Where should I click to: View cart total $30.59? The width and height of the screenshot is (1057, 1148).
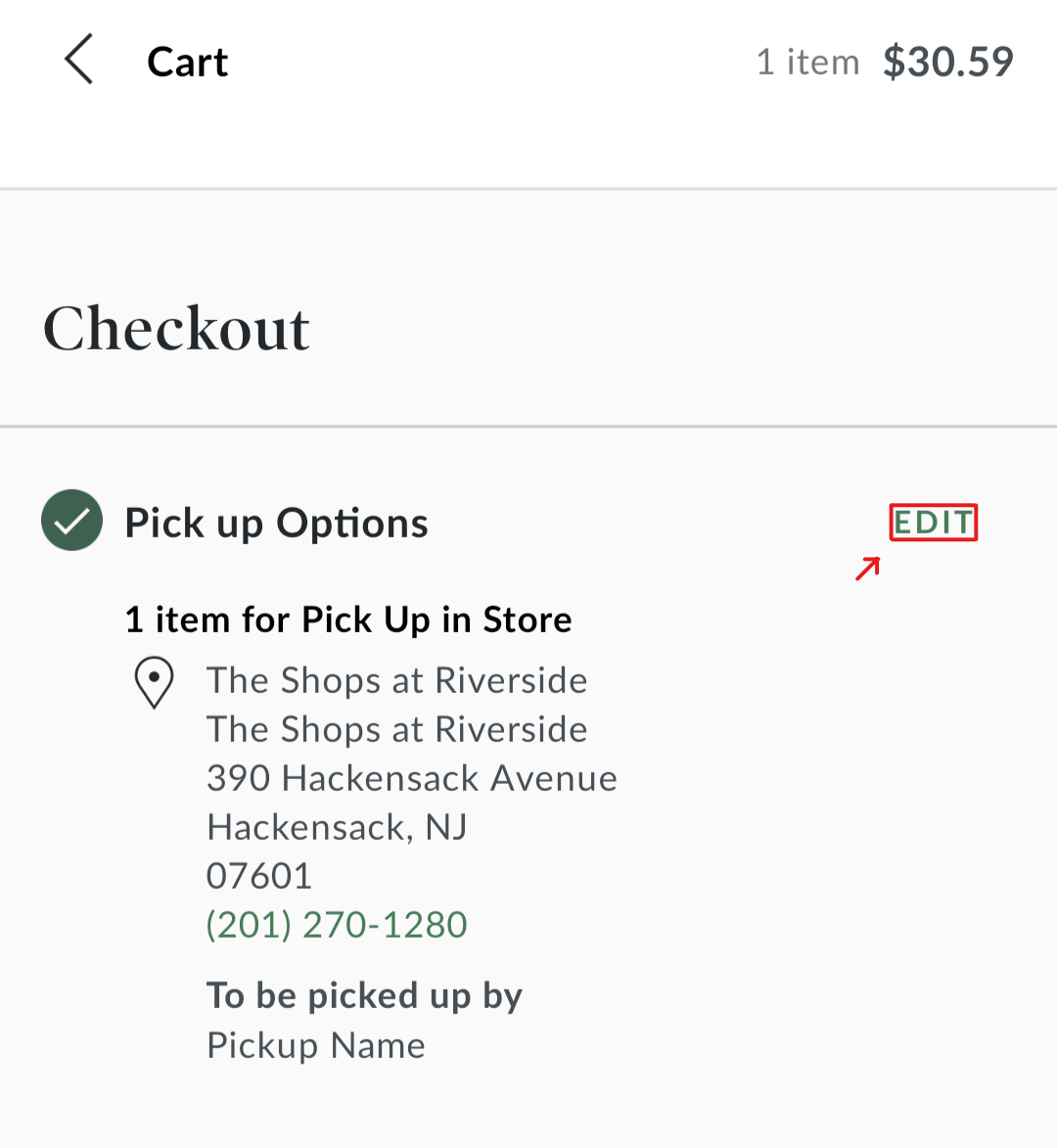tap(948, 62)
